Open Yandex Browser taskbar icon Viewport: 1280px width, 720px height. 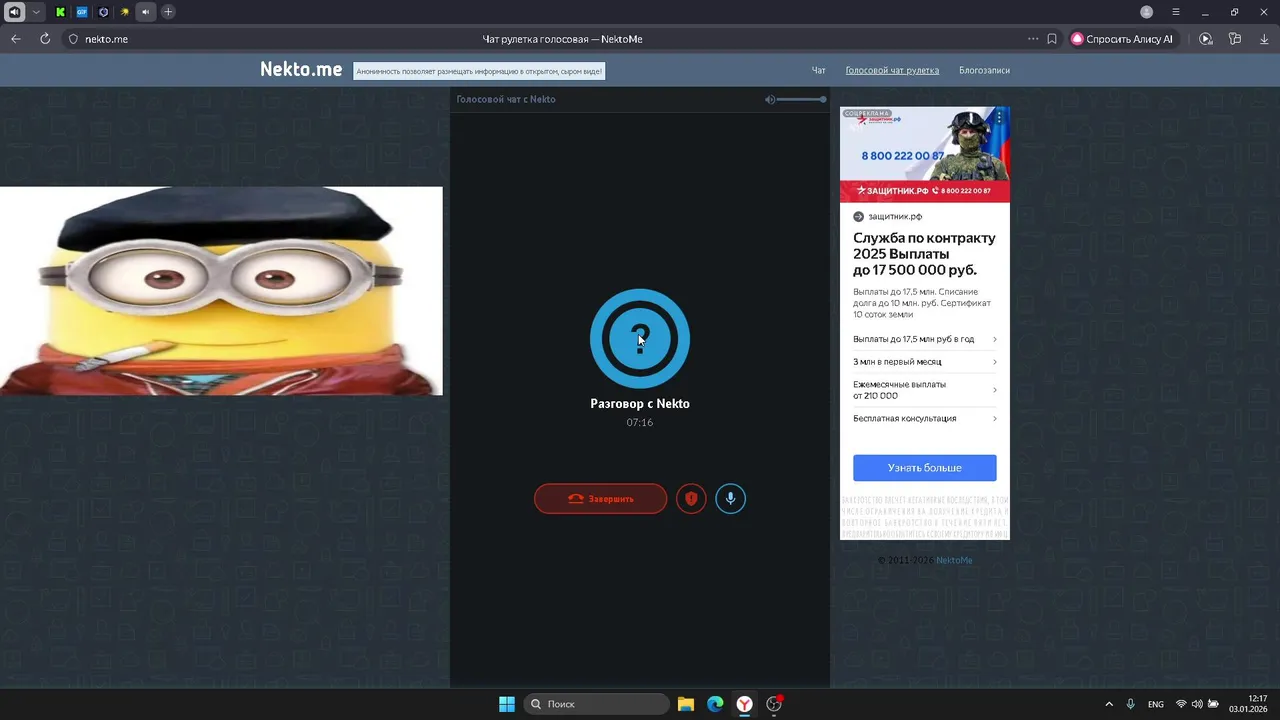point(745,704)
